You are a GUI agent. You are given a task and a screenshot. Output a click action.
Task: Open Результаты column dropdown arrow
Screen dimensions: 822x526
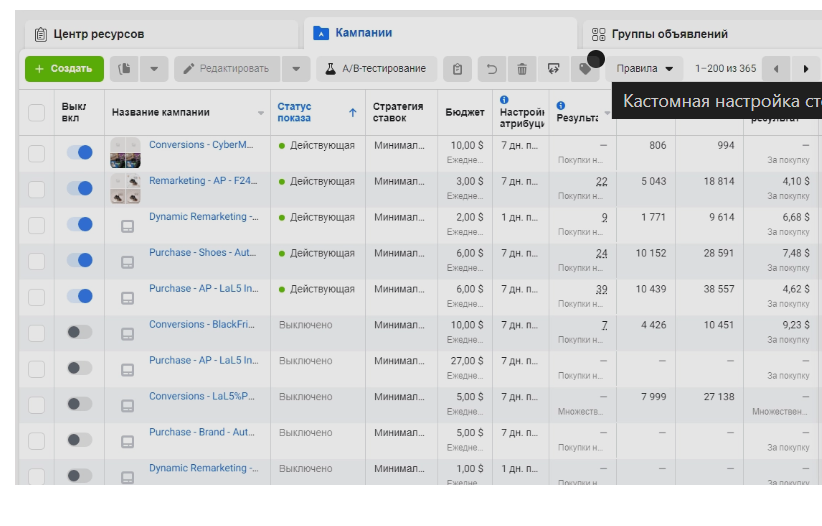pyautogui.click(x=607, y=113)
